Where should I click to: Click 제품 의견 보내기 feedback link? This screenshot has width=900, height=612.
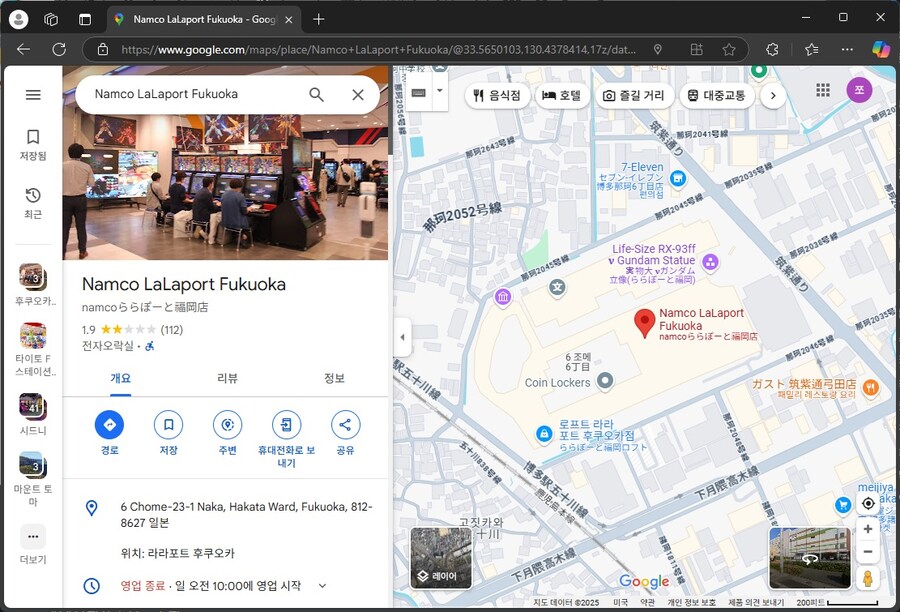point(756,602)
